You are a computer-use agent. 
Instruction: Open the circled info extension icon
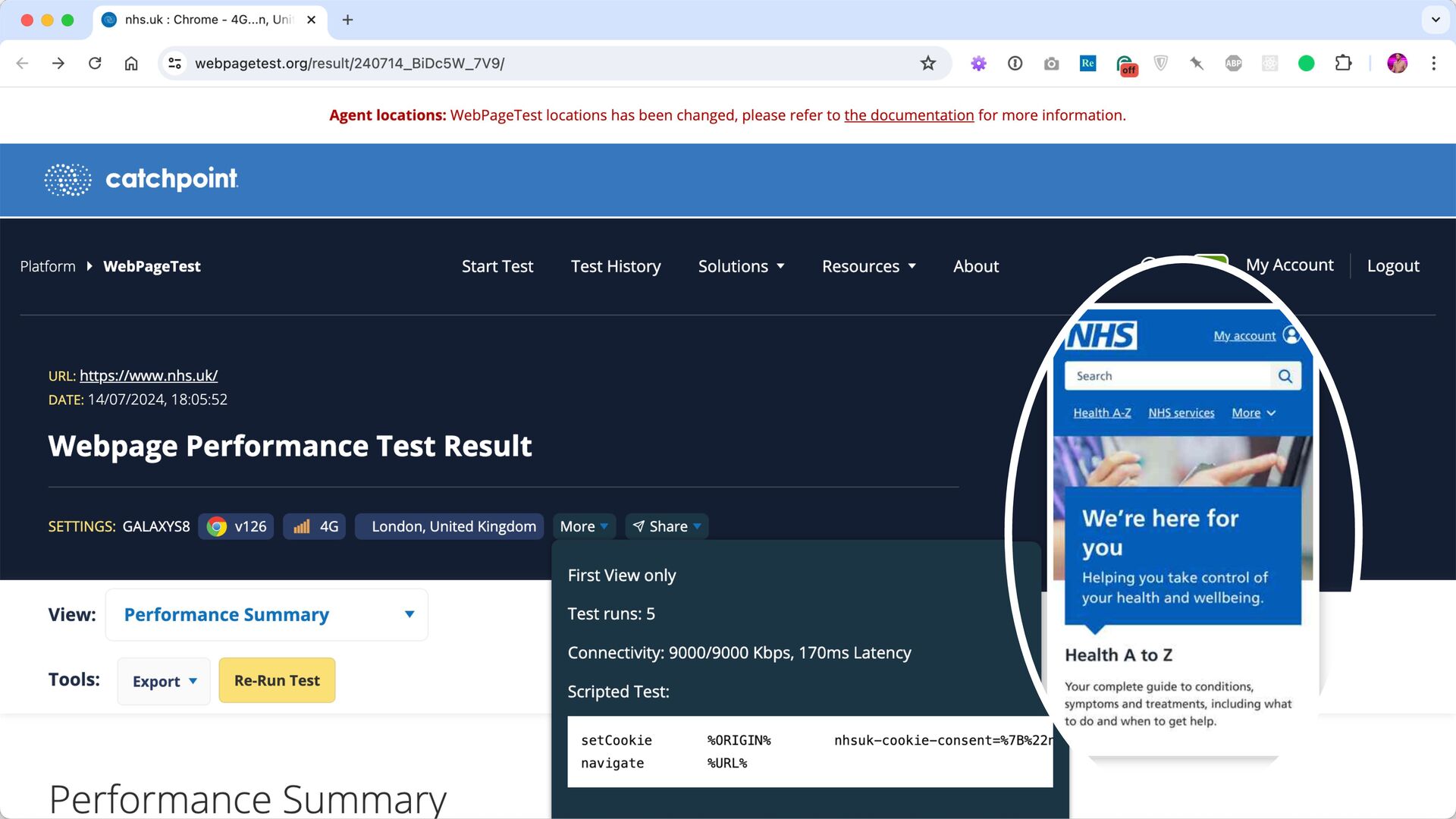tap(1015, 63)
